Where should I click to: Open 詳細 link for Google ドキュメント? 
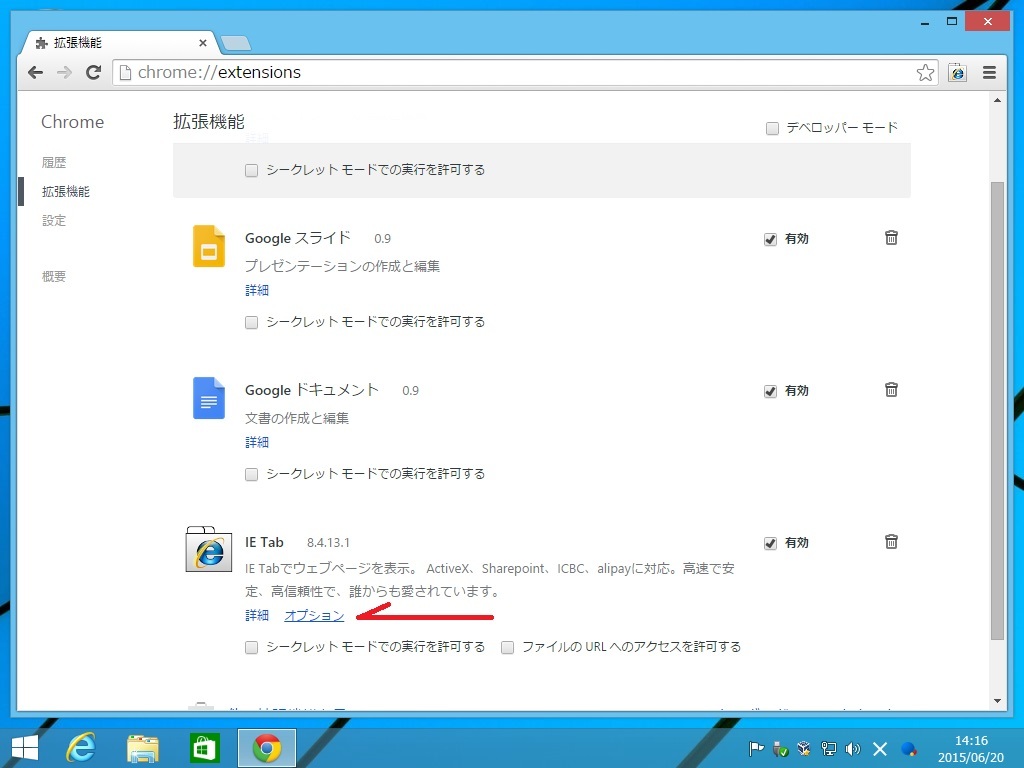257,442
